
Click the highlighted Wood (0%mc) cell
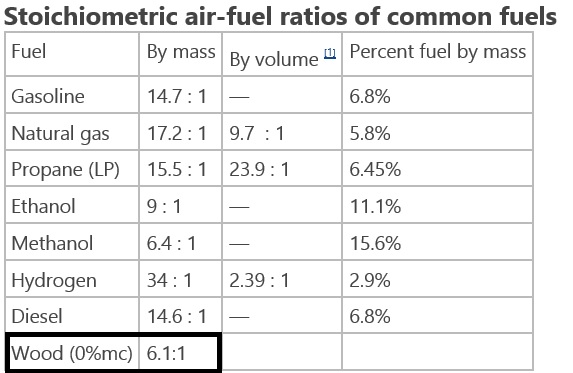tap(73, 353)
